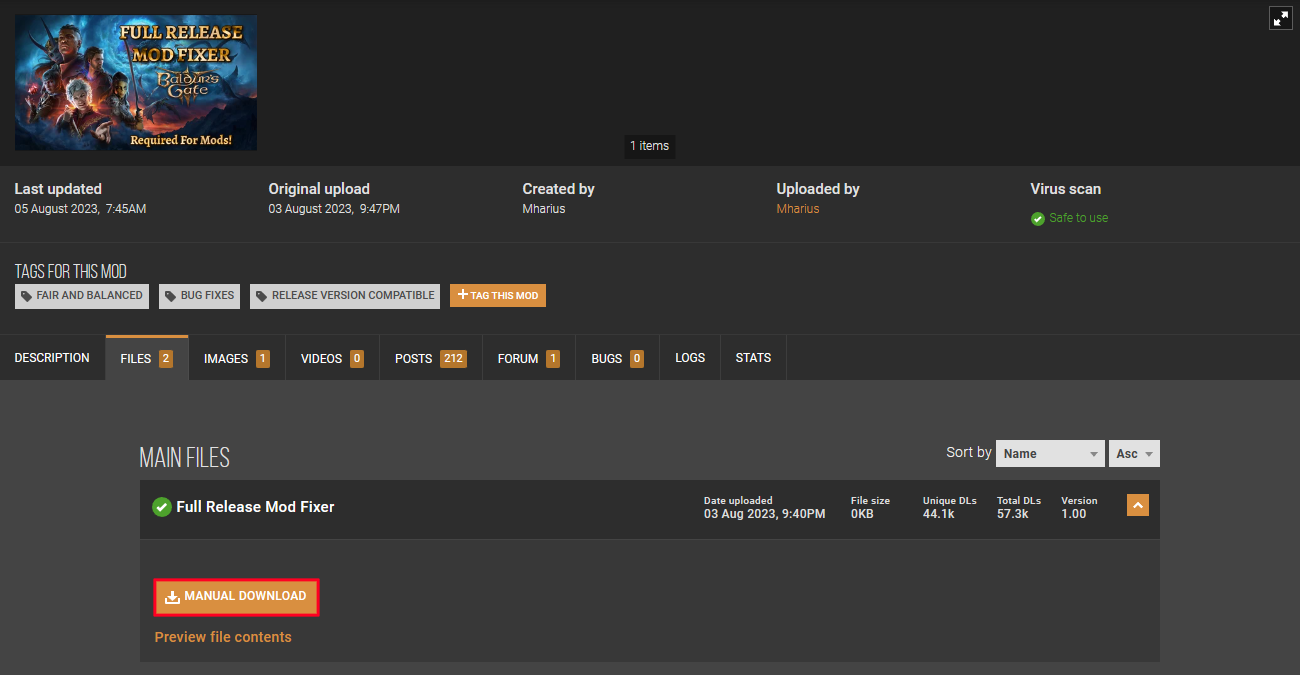Click the 1 items gallery counter
Screen dimensions: 1300x675
649,146
